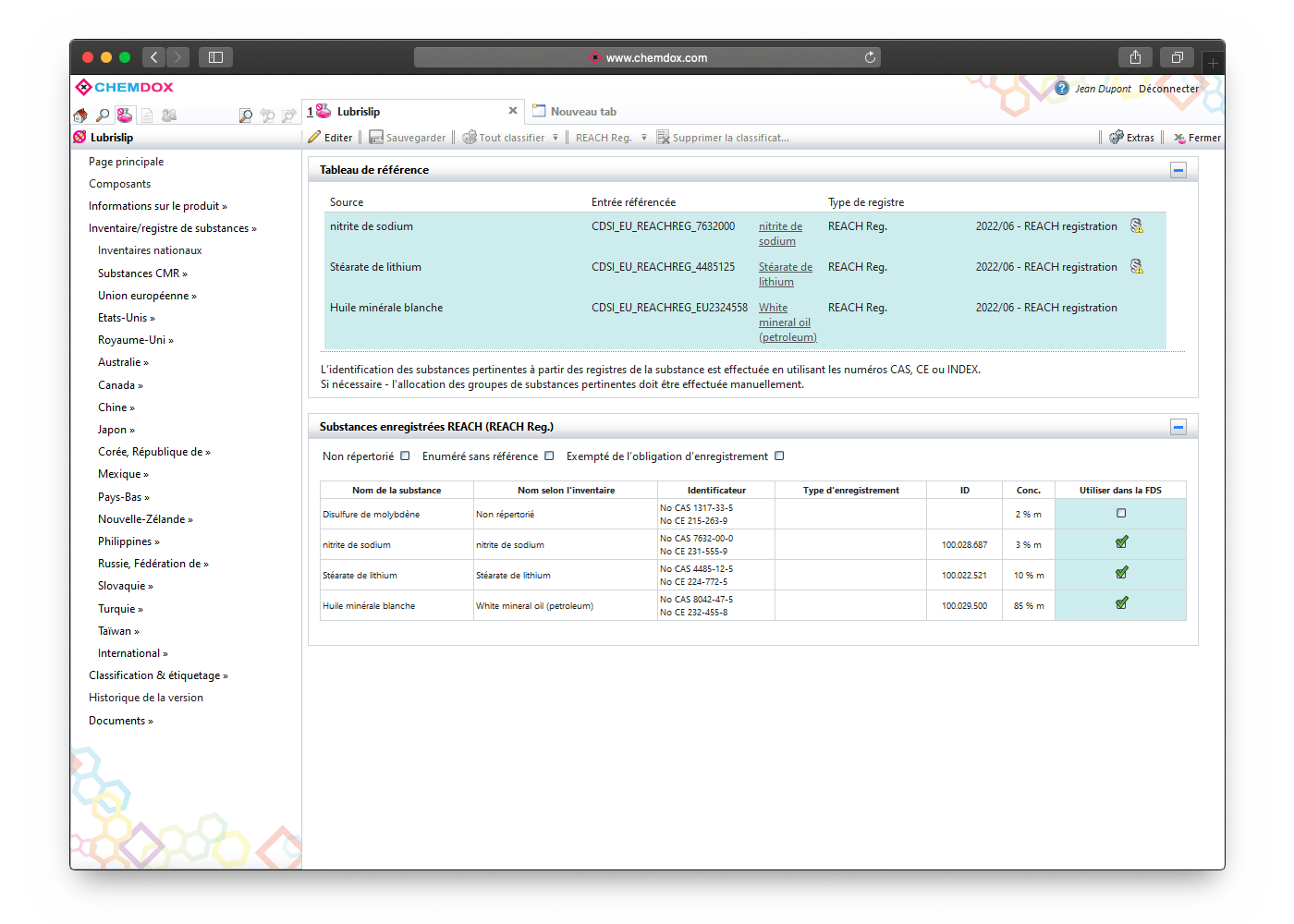The width and height of the screenshot is (1294, 924).
Task: Click Sauvegarder in the toolbar
Action: [x=408, y=138]
